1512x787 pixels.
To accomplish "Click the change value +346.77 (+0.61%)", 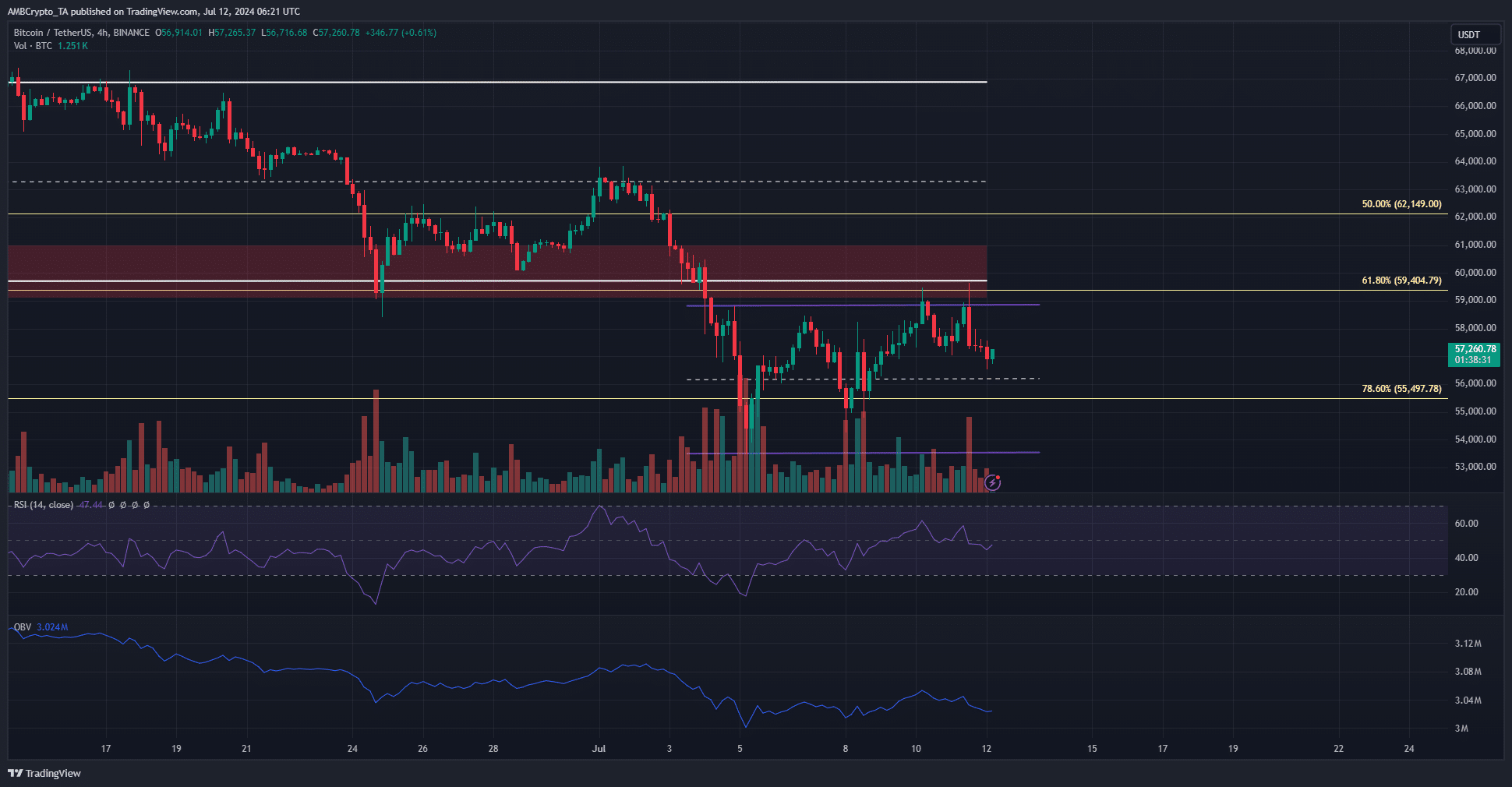I will pyautogui.click(x=401, y=33).
